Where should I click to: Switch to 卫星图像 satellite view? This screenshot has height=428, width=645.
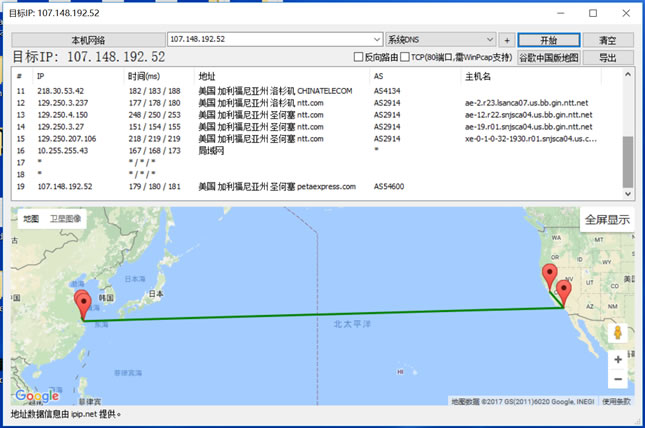67,218
